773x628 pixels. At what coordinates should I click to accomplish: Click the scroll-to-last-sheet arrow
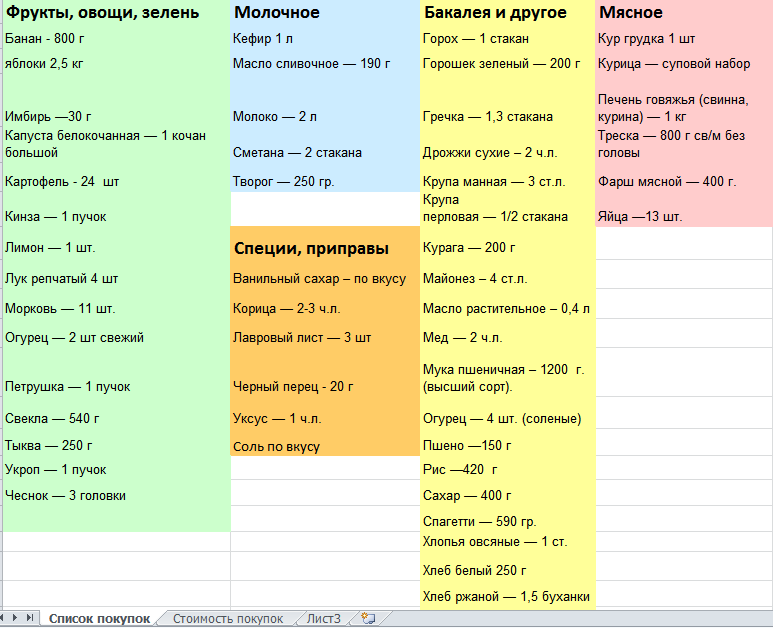coord(29,618)
